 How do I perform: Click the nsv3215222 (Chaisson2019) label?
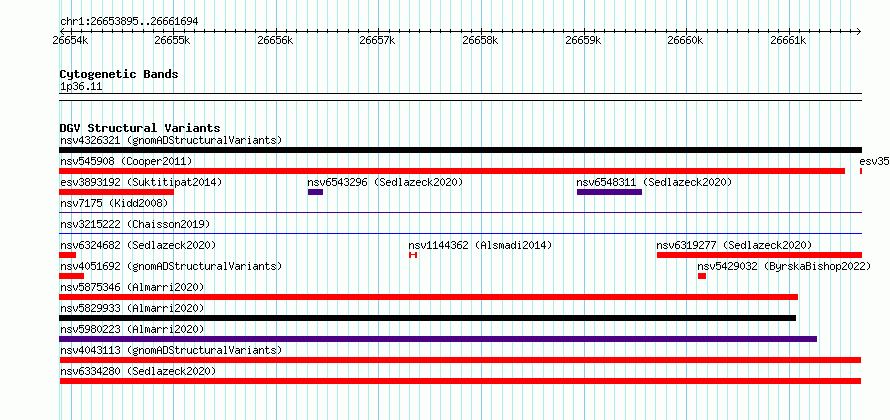coord(135,224)
